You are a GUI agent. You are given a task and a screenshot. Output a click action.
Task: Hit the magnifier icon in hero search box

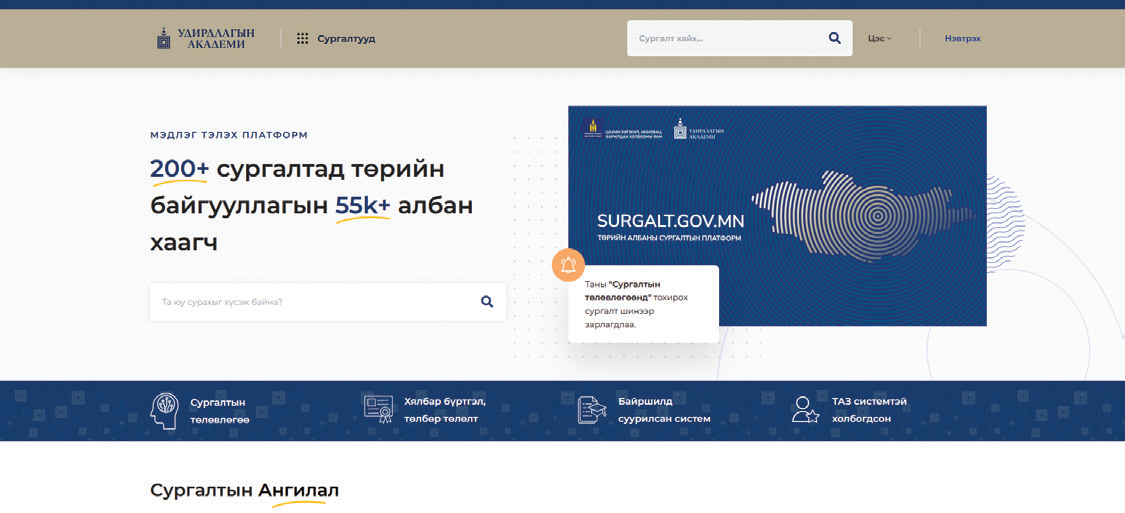pos(487,302)
